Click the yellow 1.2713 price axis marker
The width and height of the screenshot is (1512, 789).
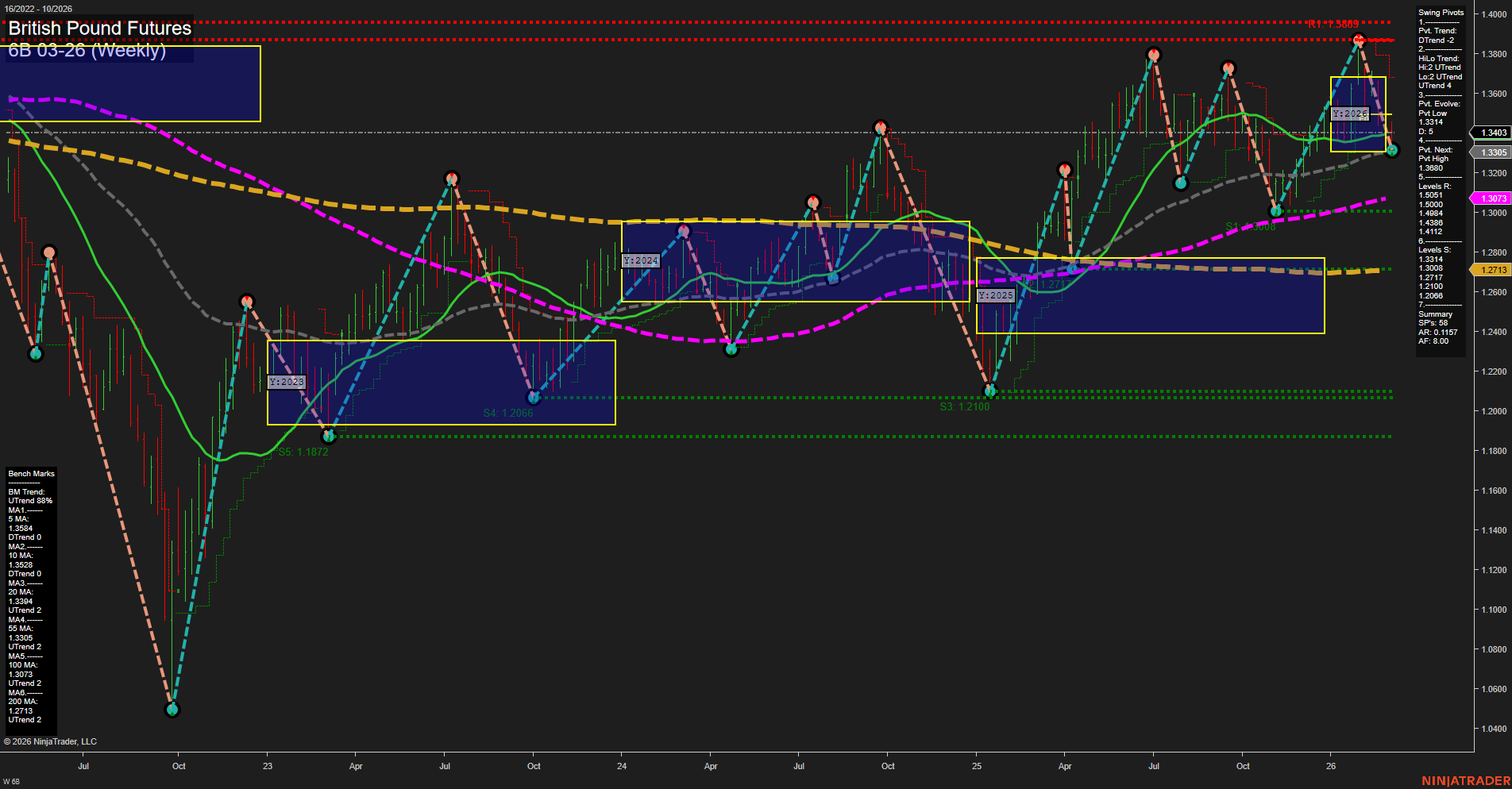(x=1494, y=270)
